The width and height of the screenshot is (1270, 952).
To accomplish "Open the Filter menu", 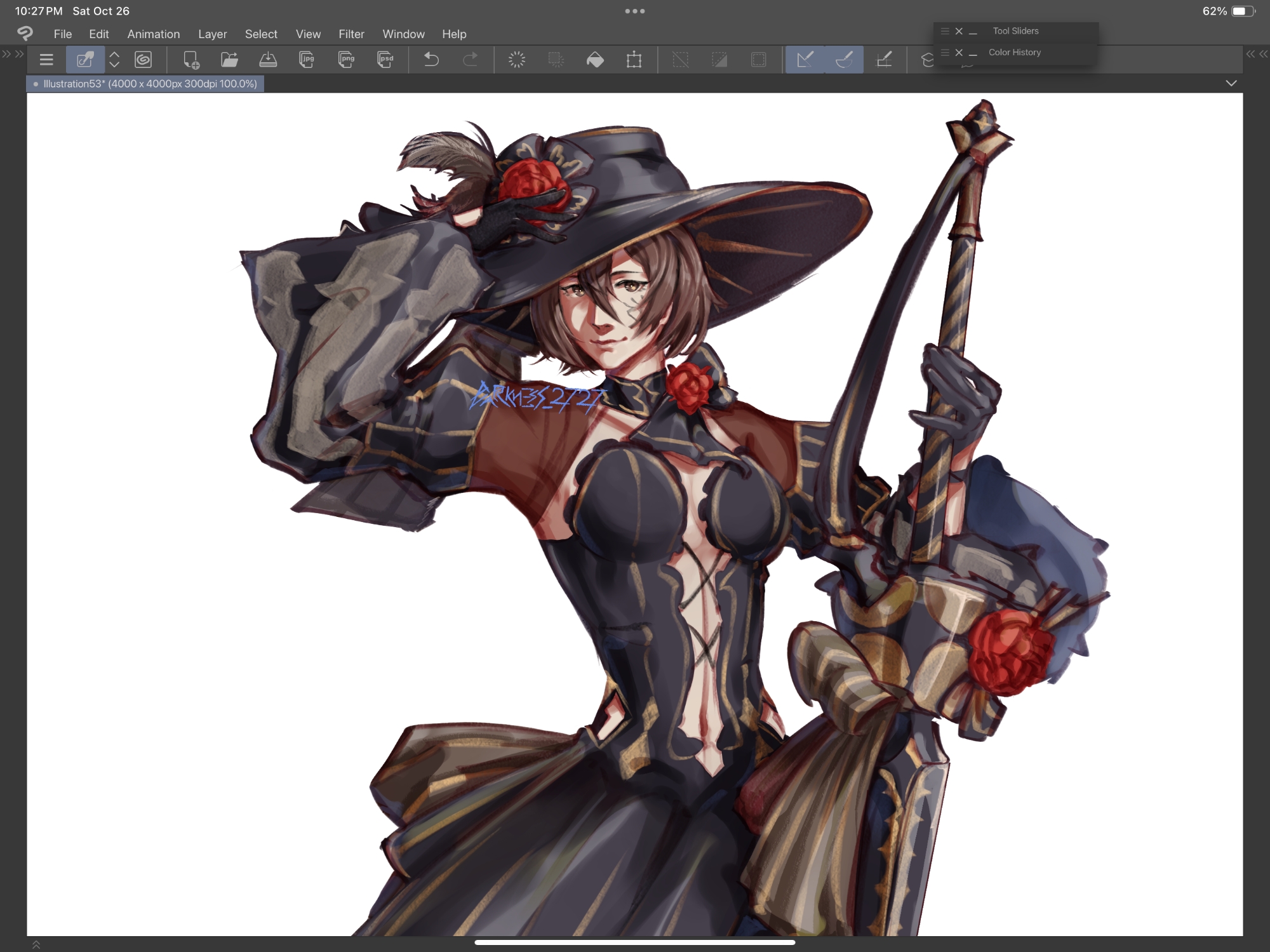I will coord(351,34).
